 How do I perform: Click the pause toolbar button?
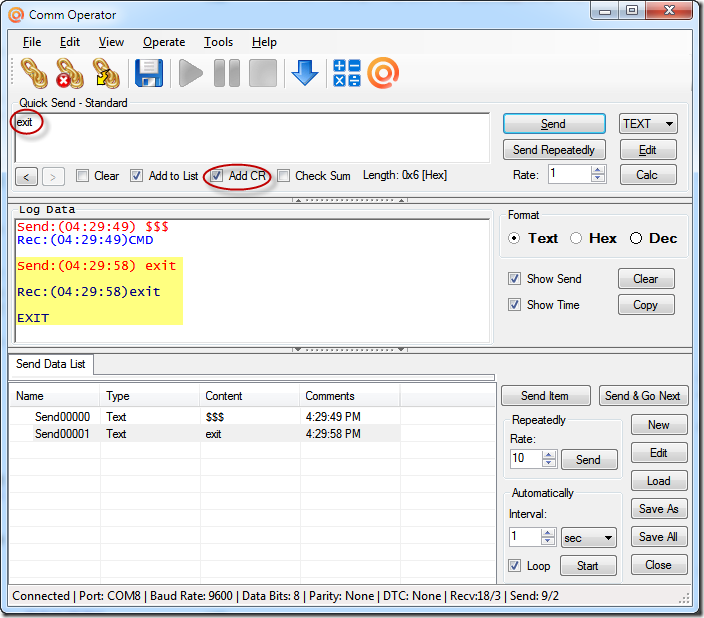pyautogui.click(x=227, y=73)
